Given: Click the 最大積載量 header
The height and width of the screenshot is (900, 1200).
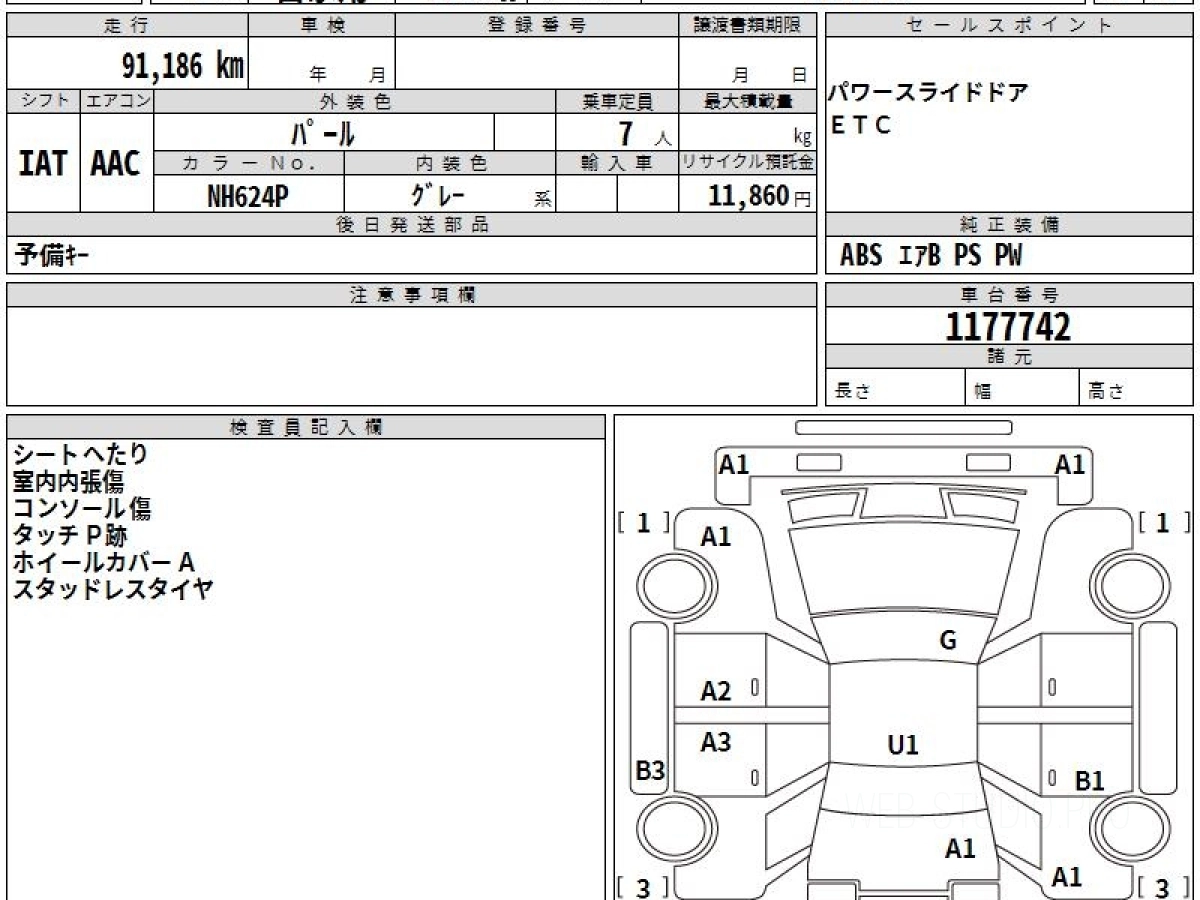Looking at the screenshot, I should [x=748, y=101].
